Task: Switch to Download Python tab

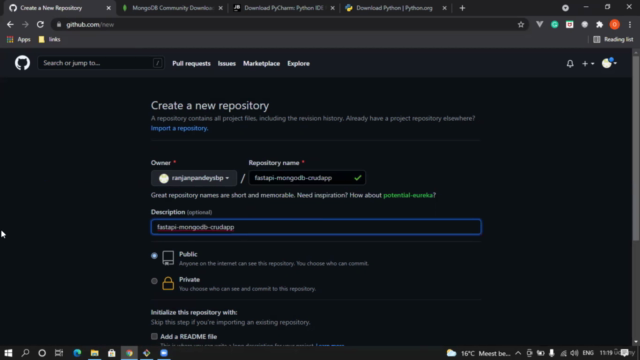Action: 396,8
